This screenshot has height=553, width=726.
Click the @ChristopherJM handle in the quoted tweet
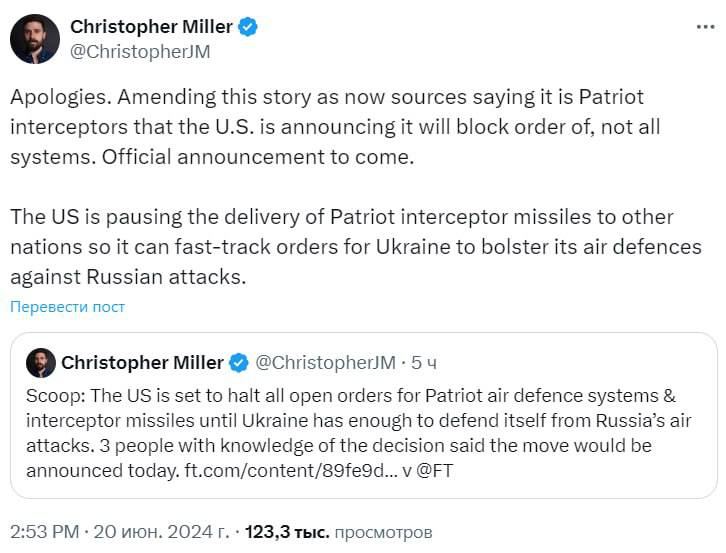pyautogui.click(x=325, y=362)
